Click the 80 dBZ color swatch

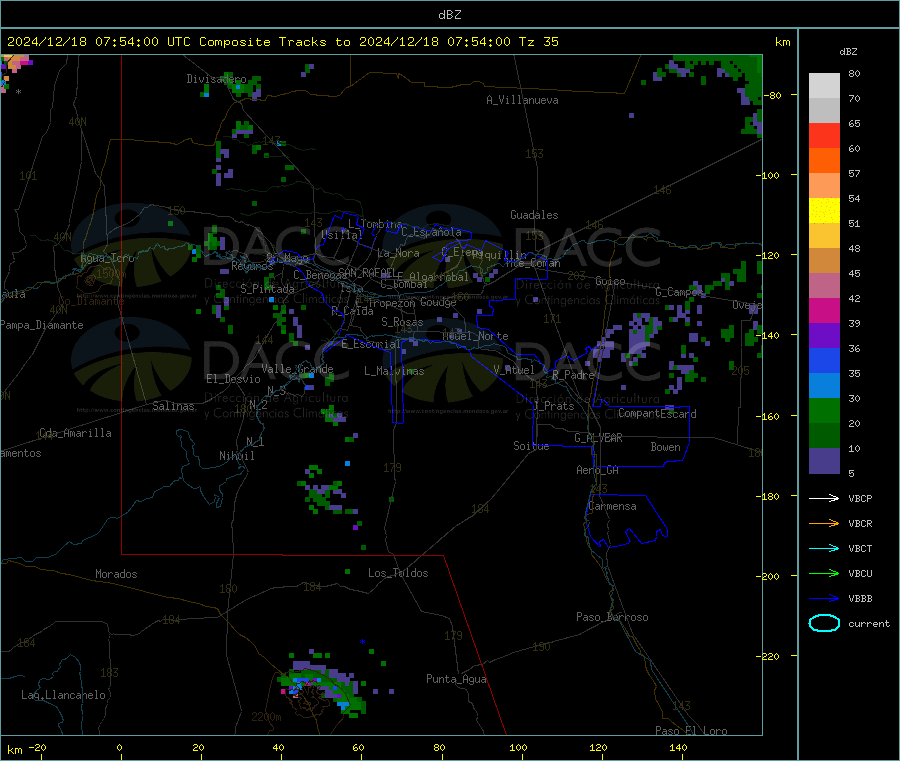tap(824, 86)
